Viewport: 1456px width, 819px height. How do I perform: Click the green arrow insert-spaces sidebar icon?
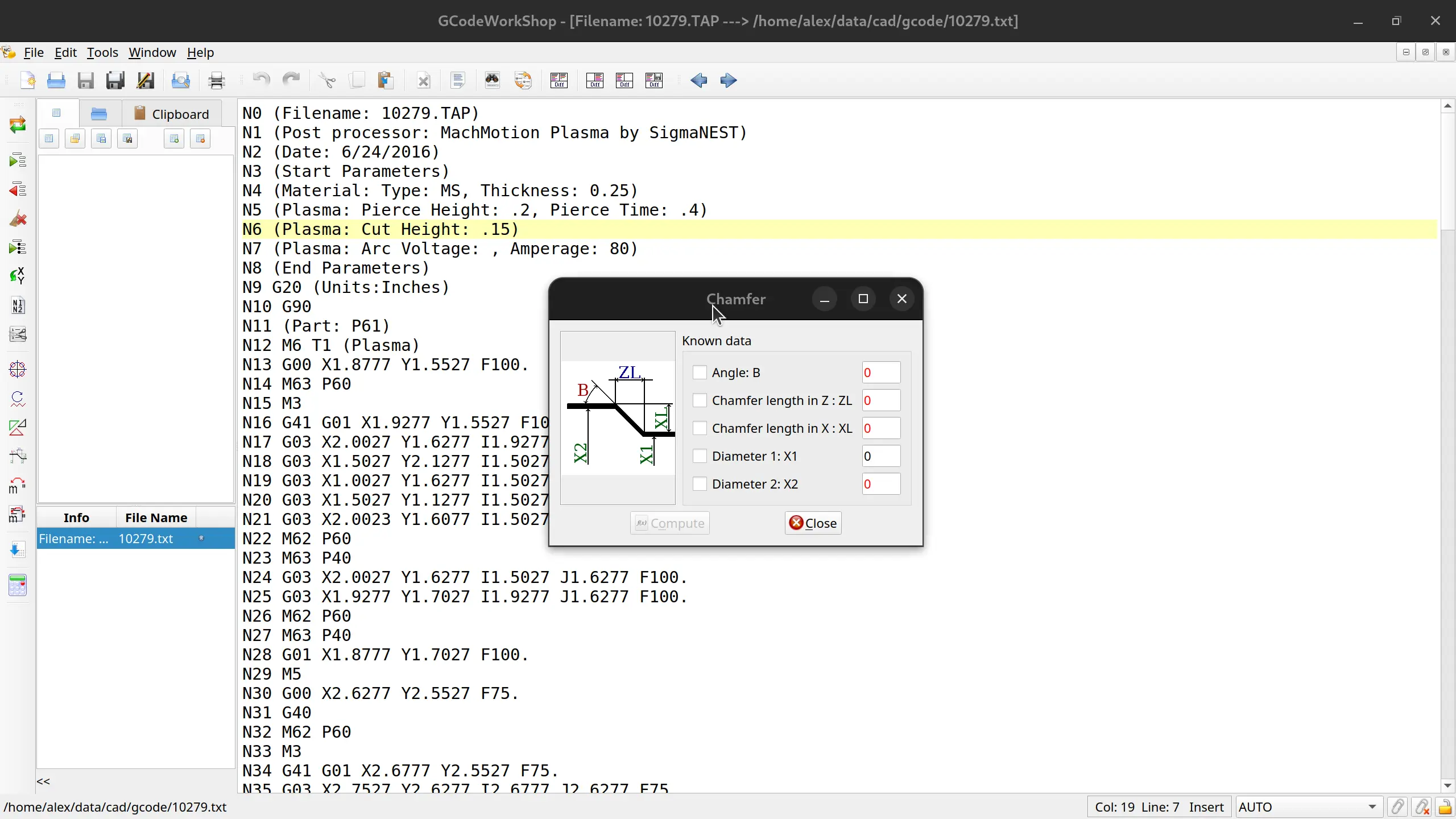(x=18, y=160)
